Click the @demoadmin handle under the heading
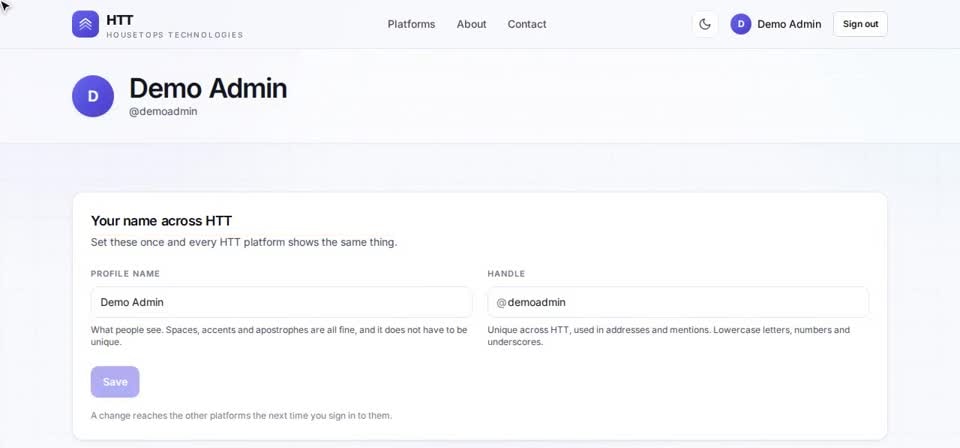Screen dimensions: 960x448 click(163, 112)
